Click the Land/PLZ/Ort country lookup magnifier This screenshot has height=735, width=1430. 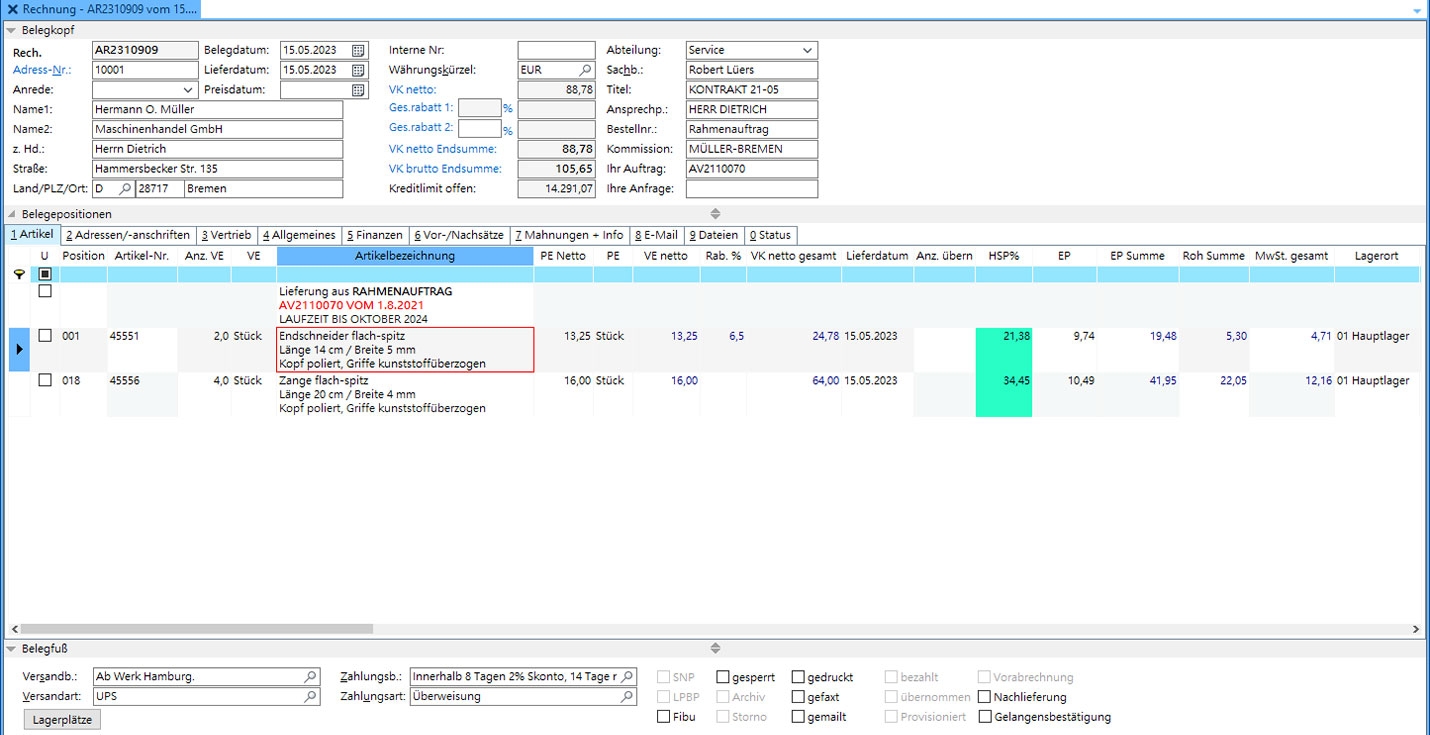(x=125, y=189)
